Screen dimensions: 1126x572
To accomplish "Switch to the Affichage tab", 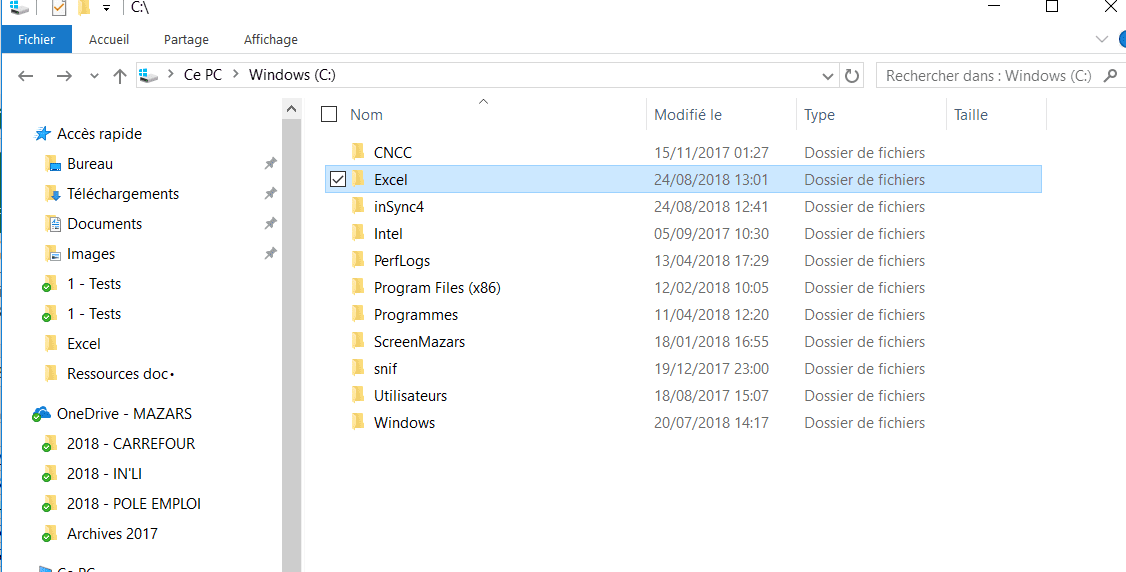I will 271,40.
